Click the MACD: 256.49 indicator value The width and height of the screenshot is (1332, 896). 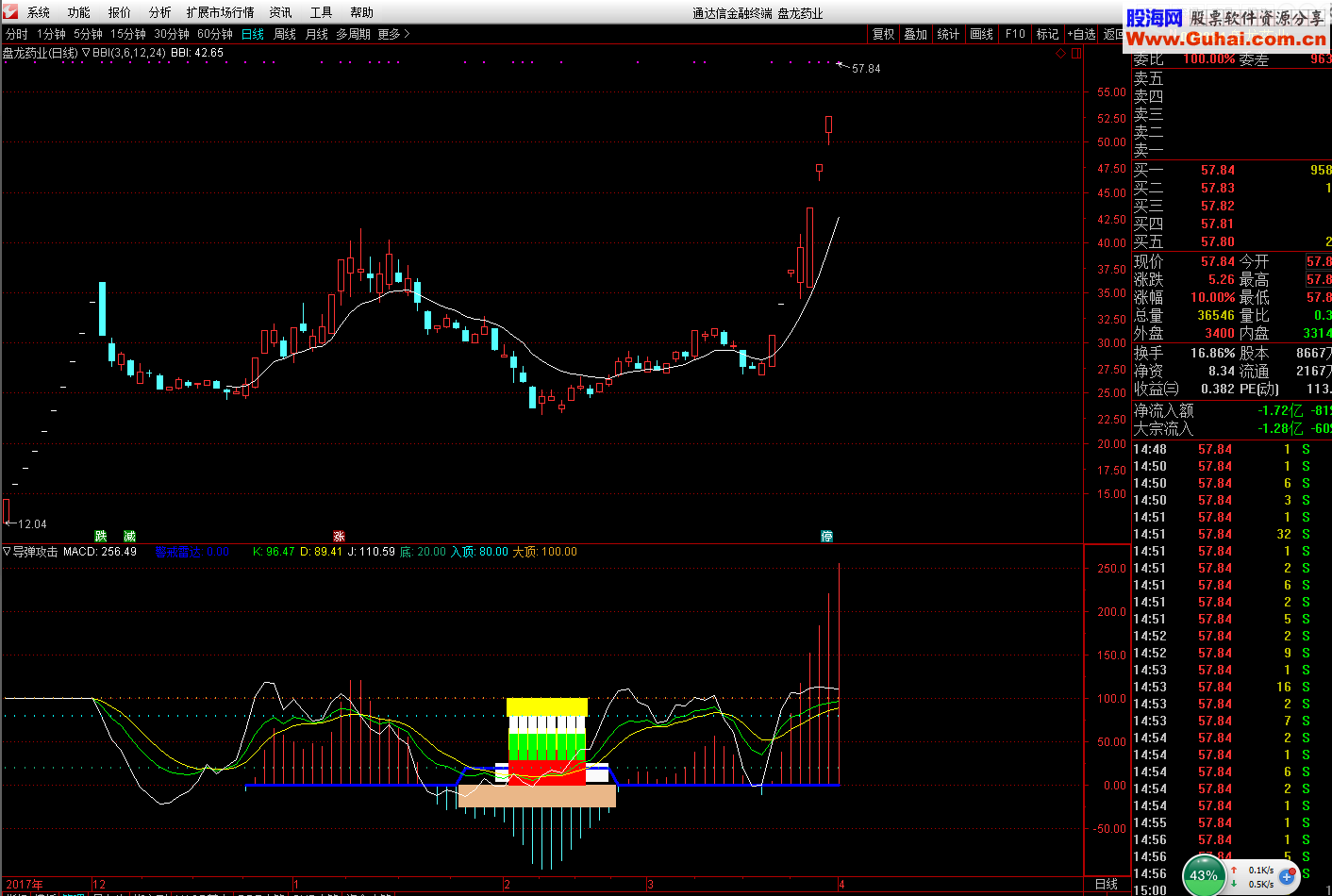100,552
